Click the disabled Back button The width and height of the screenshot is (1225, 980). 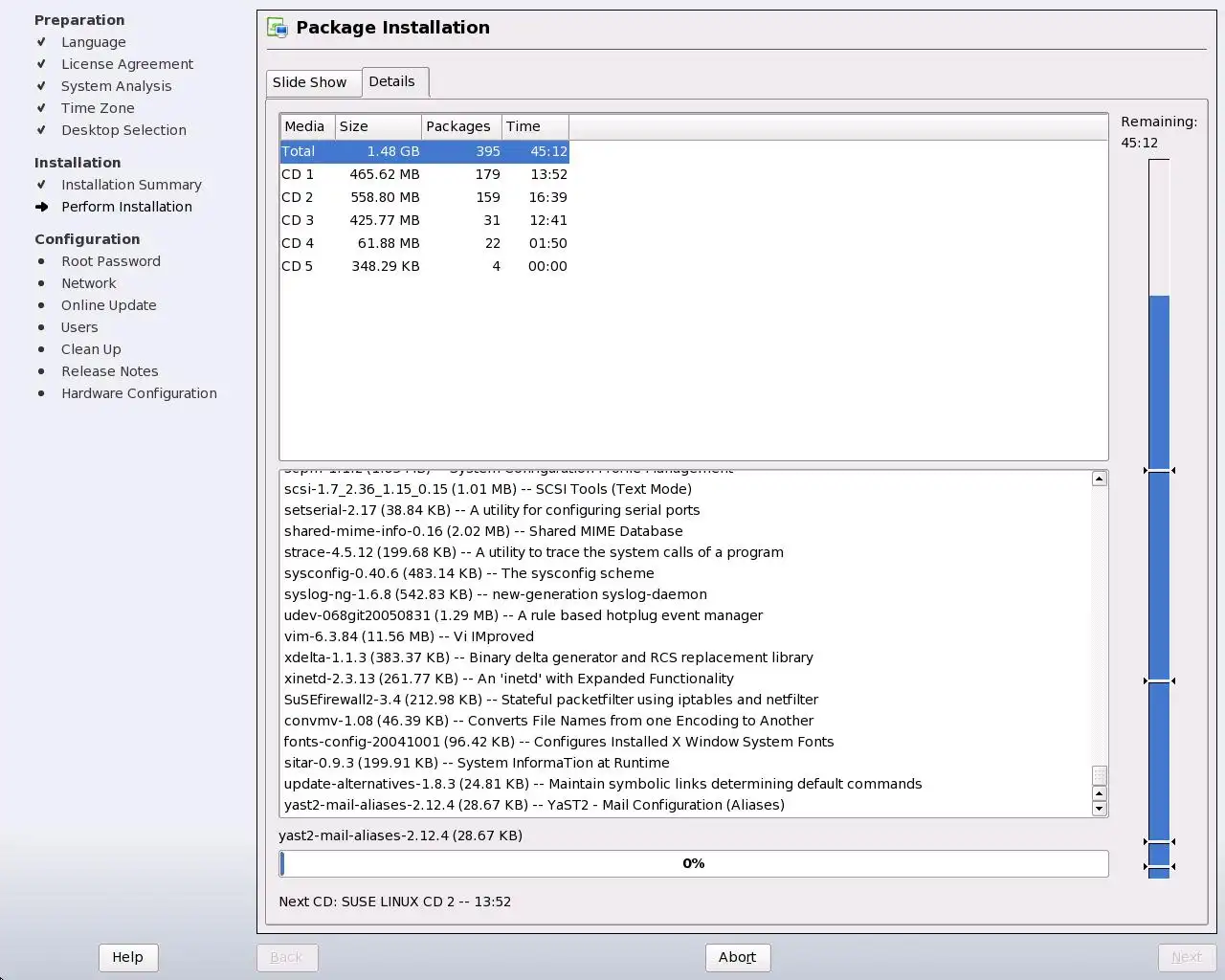(286, 957)
